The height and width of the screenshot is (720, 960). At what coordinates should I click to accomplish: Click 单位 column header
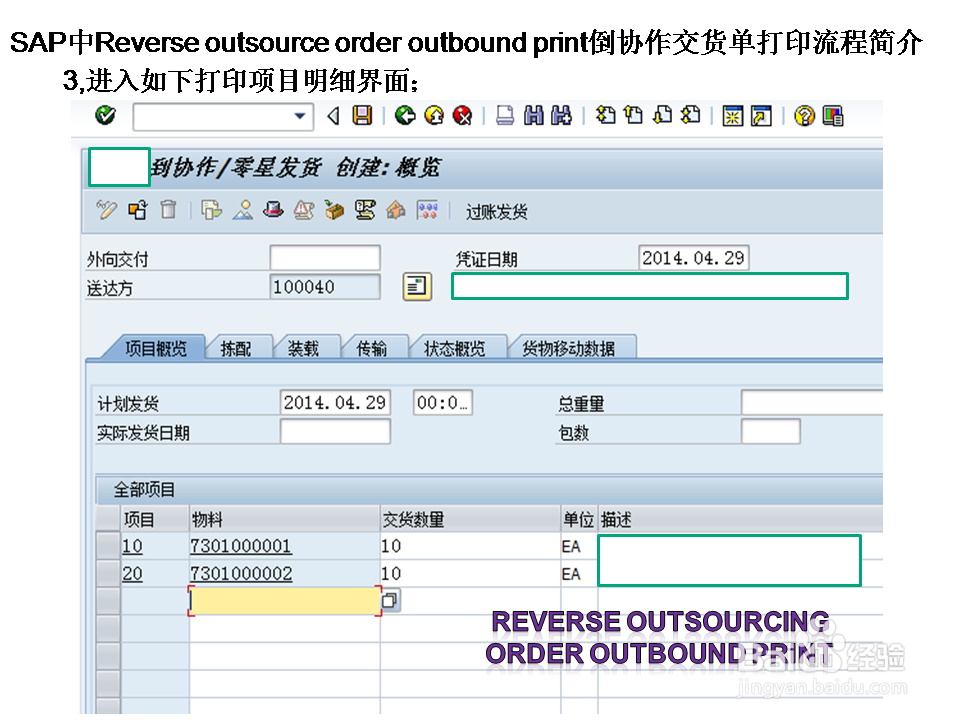coord(579,519)
